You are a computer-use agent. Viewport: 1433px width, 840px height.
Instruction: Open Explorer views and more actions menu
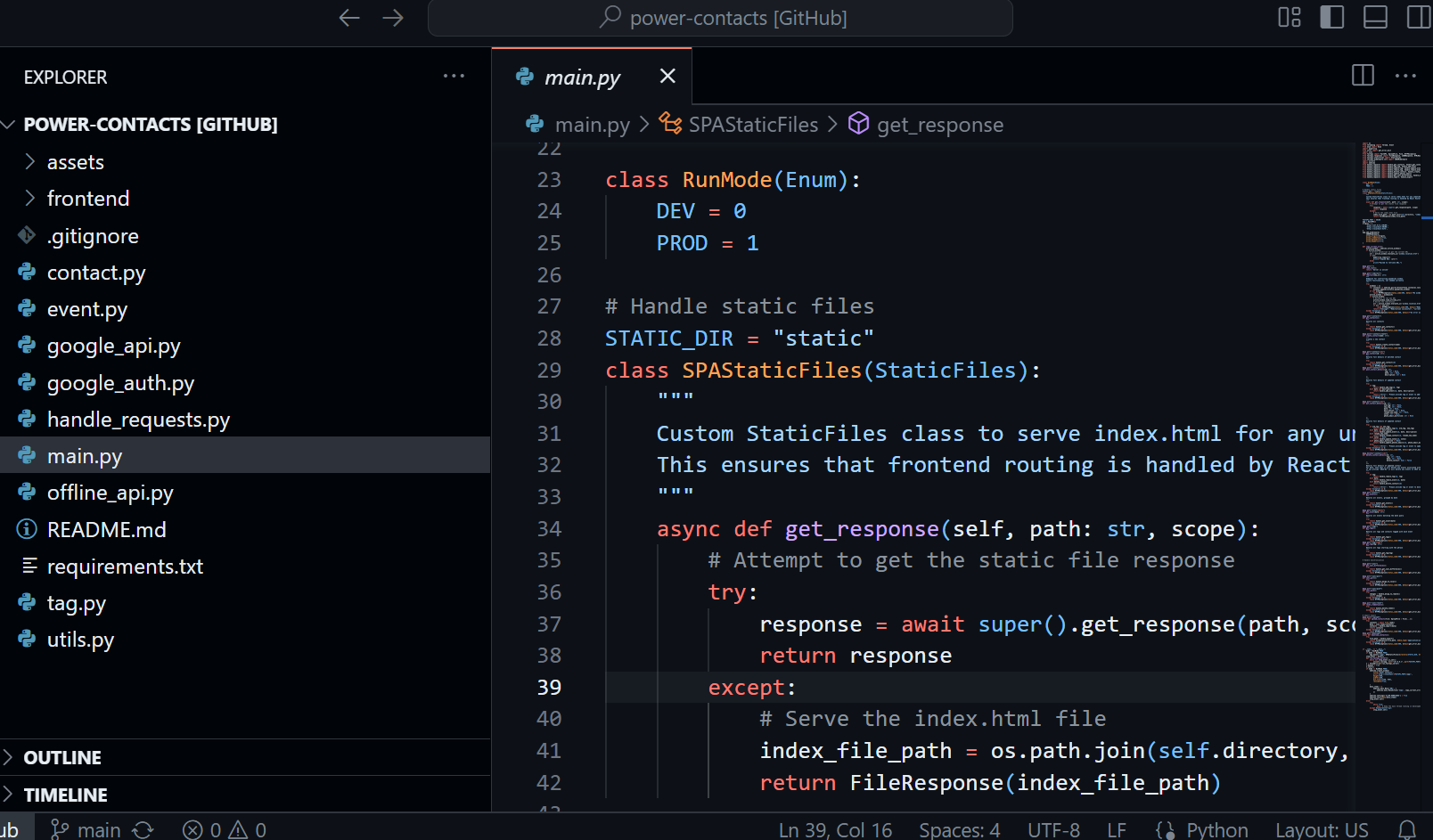coord(454,77)
